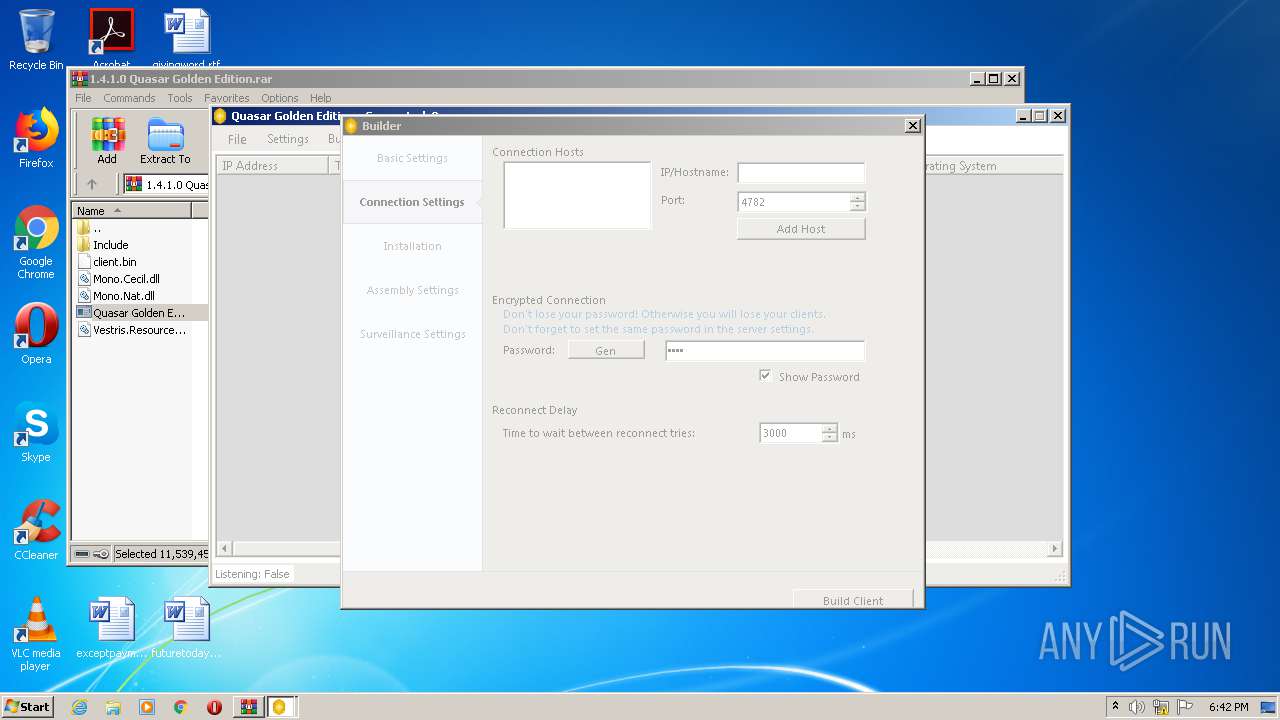Open Acrobat Reader desktop shortcut

coord(111,38)
